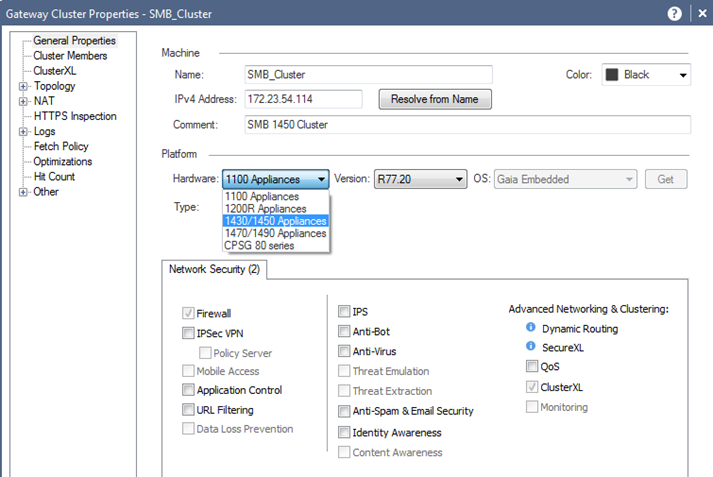Screen dimensions: 713x477
Task: Click the Data Loss Prevention checkbox
Action: (188, 428)
